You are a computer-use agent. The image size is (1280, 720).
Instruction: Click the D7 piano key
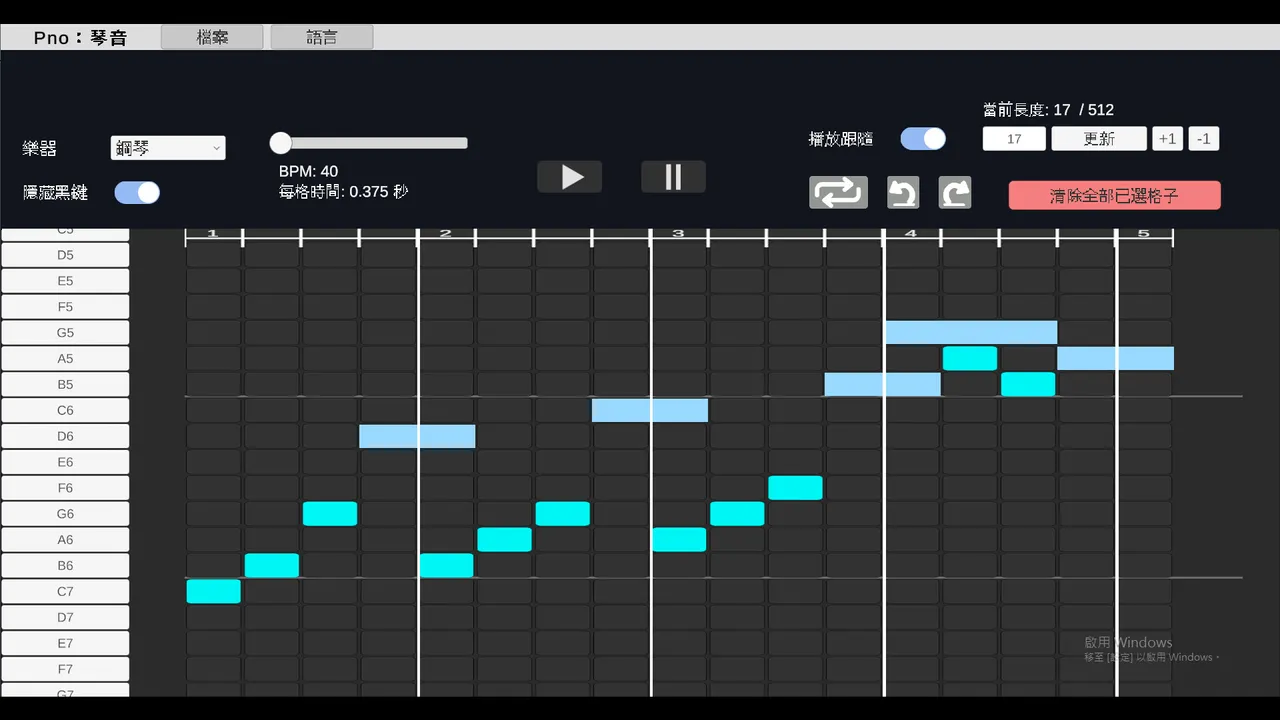click(x=65, y=618)
